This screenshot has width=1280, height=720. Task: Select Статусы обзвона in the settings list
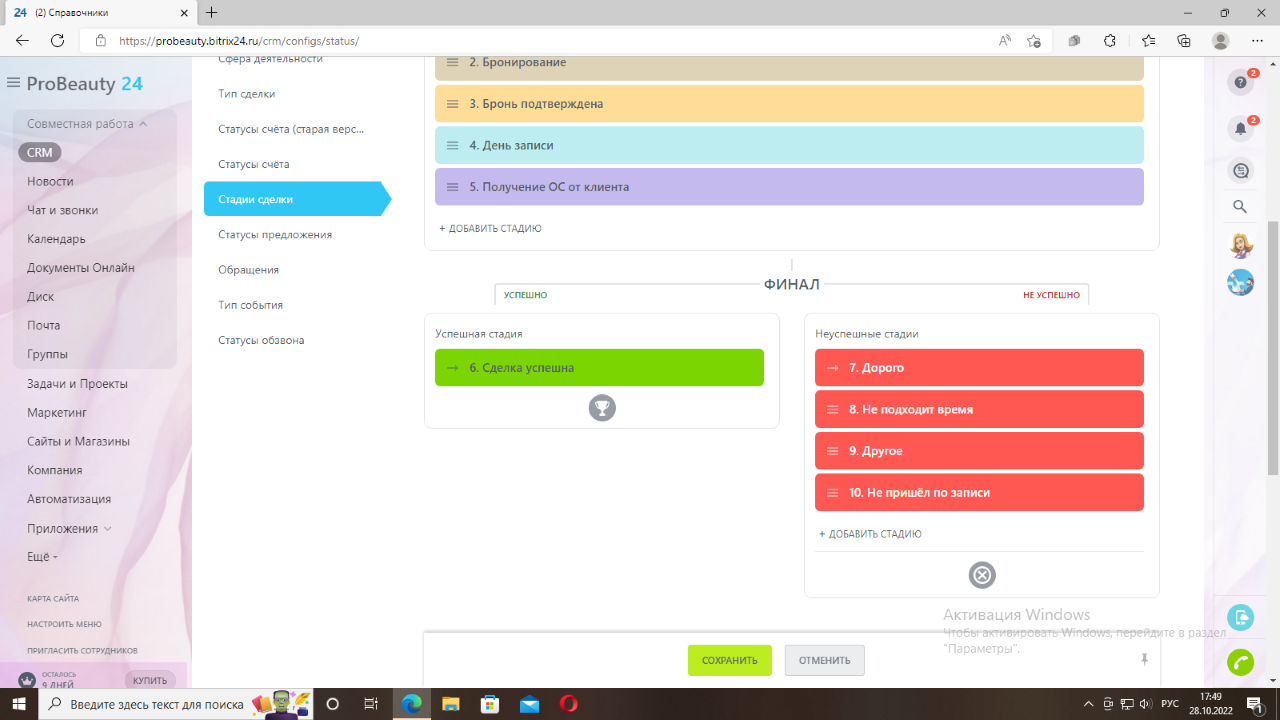coord(261,340)
